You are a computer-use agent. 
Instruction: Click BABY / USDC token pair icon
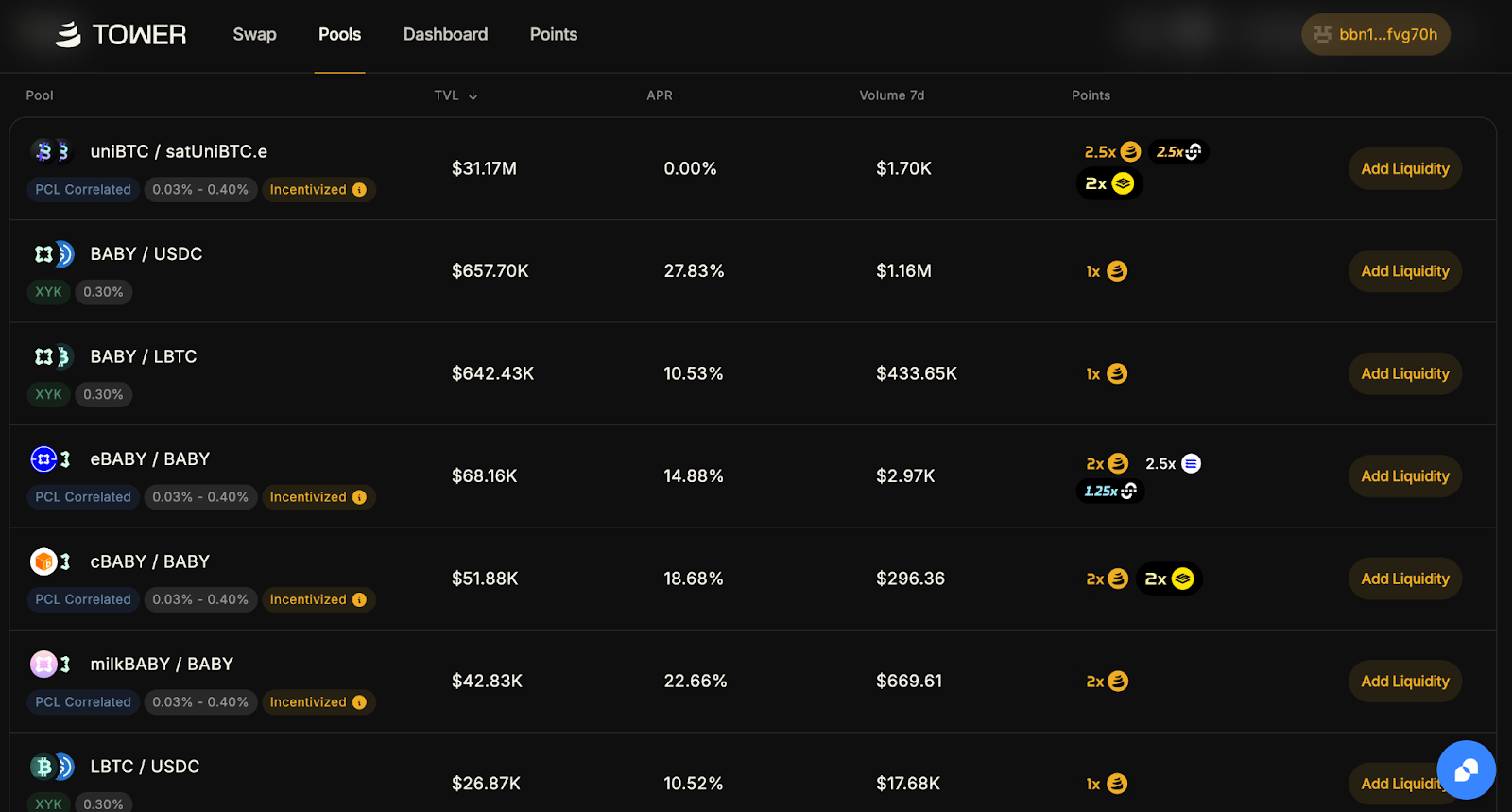pyautogui.click(x=52, y=253)
